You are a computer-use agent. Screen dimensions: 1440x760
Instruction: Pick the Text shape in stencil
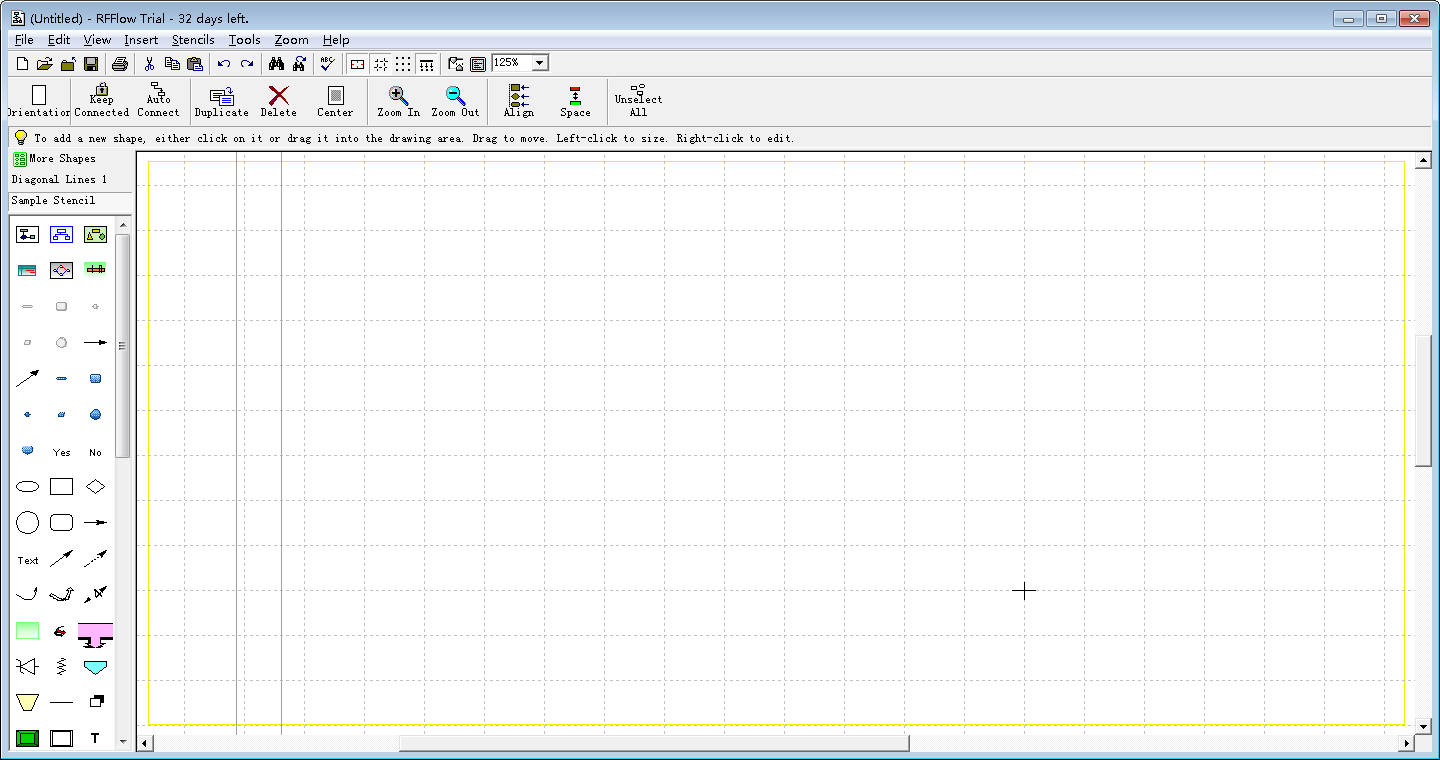click(x=28, y=560)
